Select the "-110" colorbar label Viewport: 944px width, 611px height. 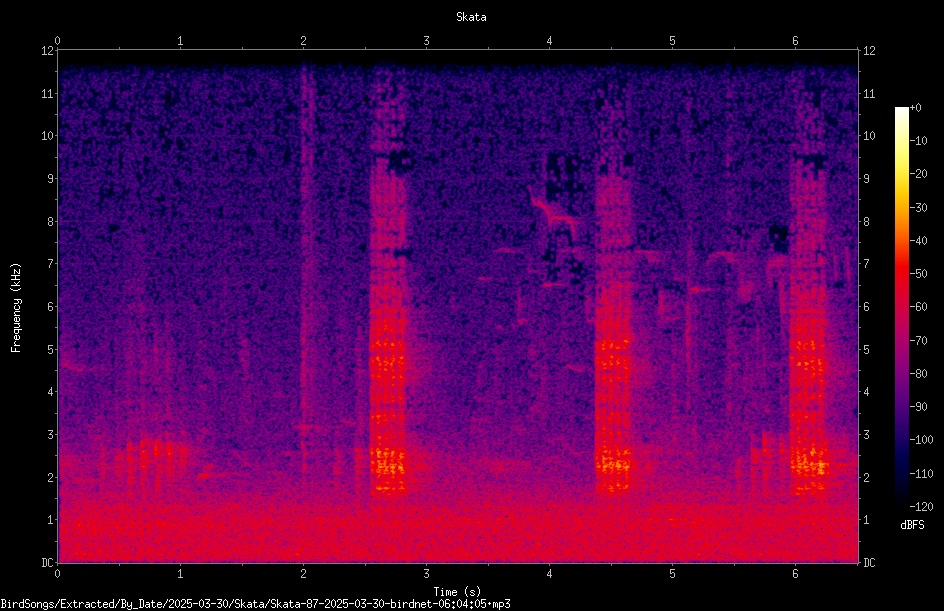[921, 474]
